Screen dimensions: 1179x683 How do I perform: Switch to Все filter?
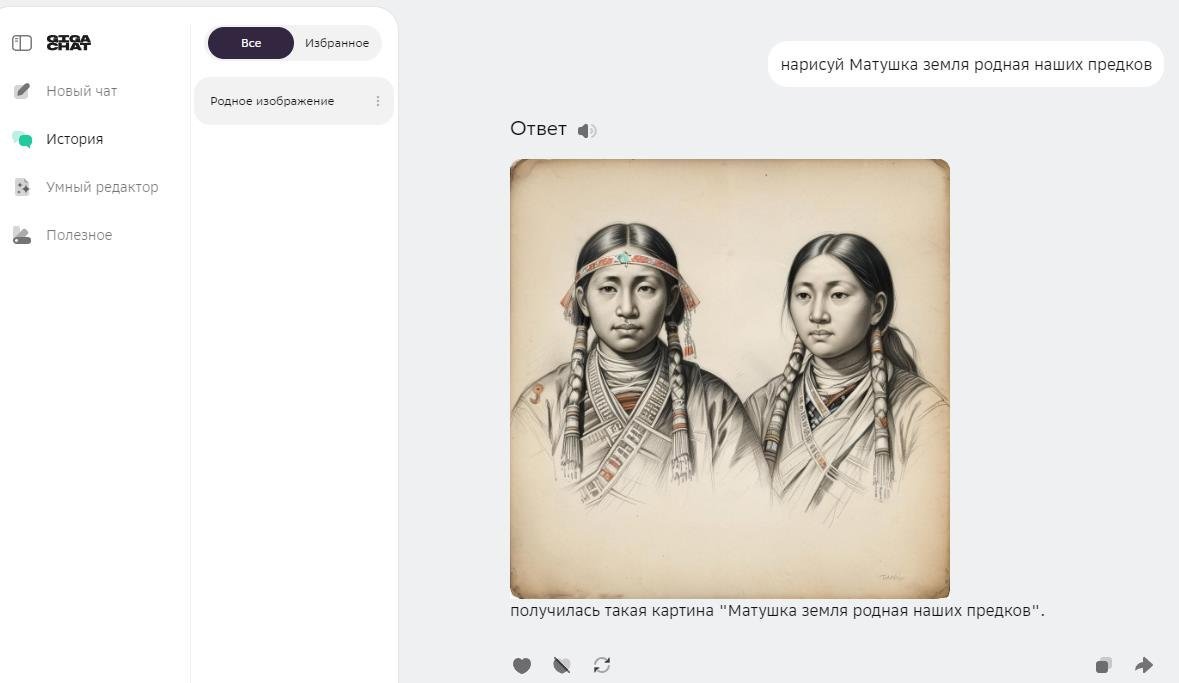pyautogui.click(x=251, y=43)
